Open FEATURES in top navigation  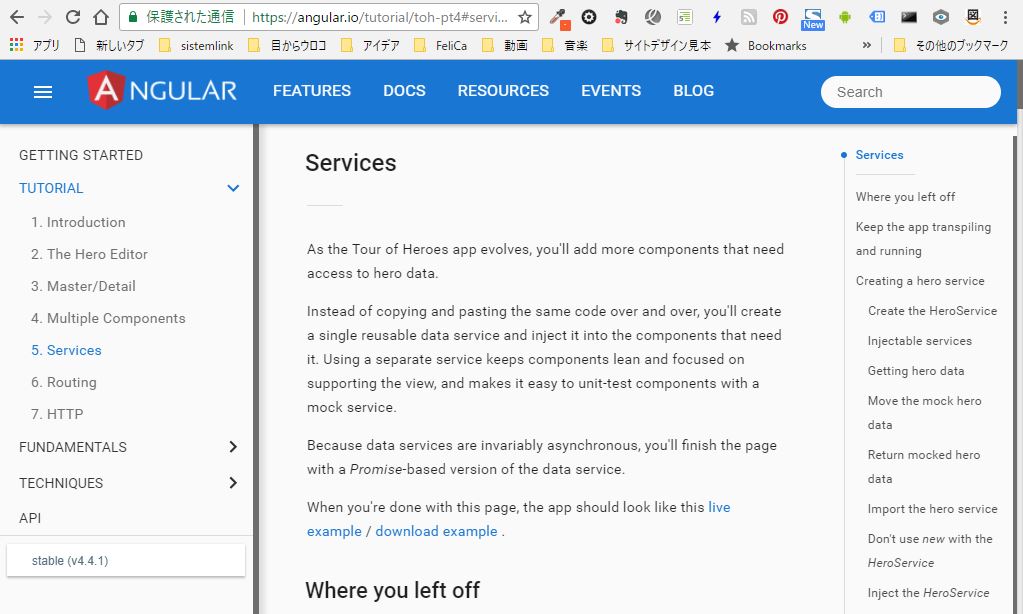[x=312, y=91]
